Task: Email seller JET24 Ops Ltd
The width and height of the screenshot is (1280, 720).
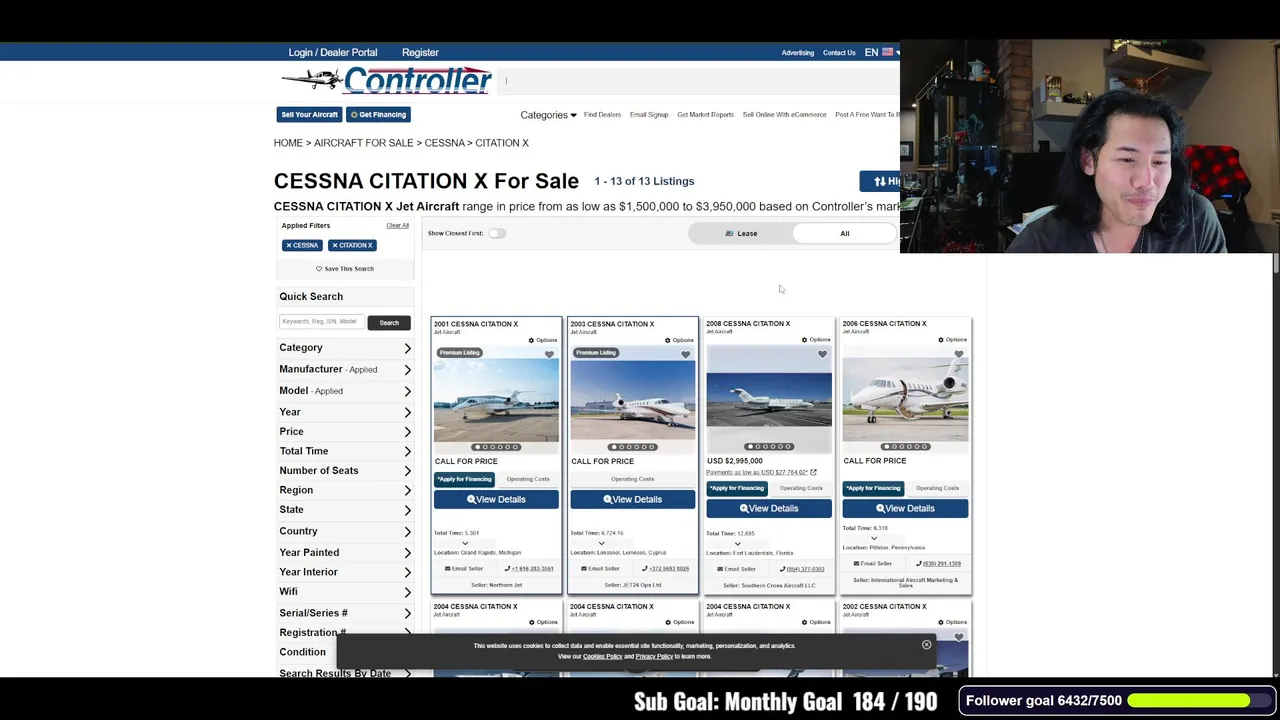Action: 600,569
